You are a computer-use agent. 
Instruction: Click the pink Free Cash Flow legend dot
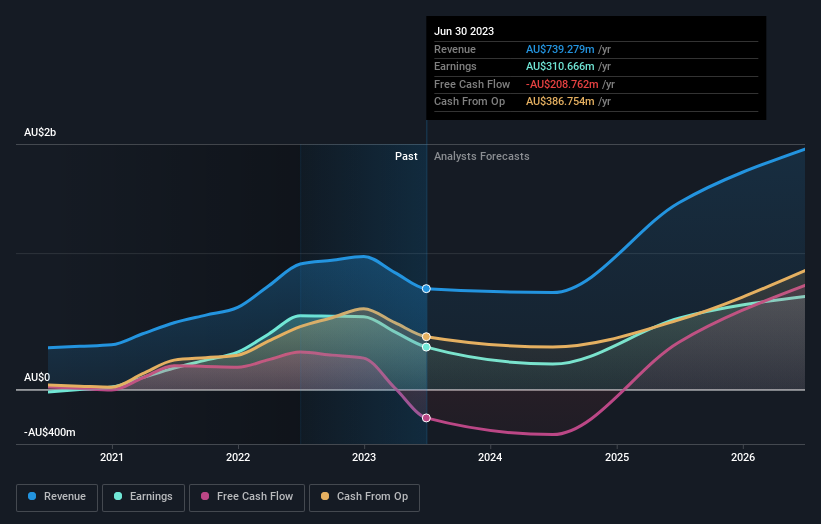[205, 496]
